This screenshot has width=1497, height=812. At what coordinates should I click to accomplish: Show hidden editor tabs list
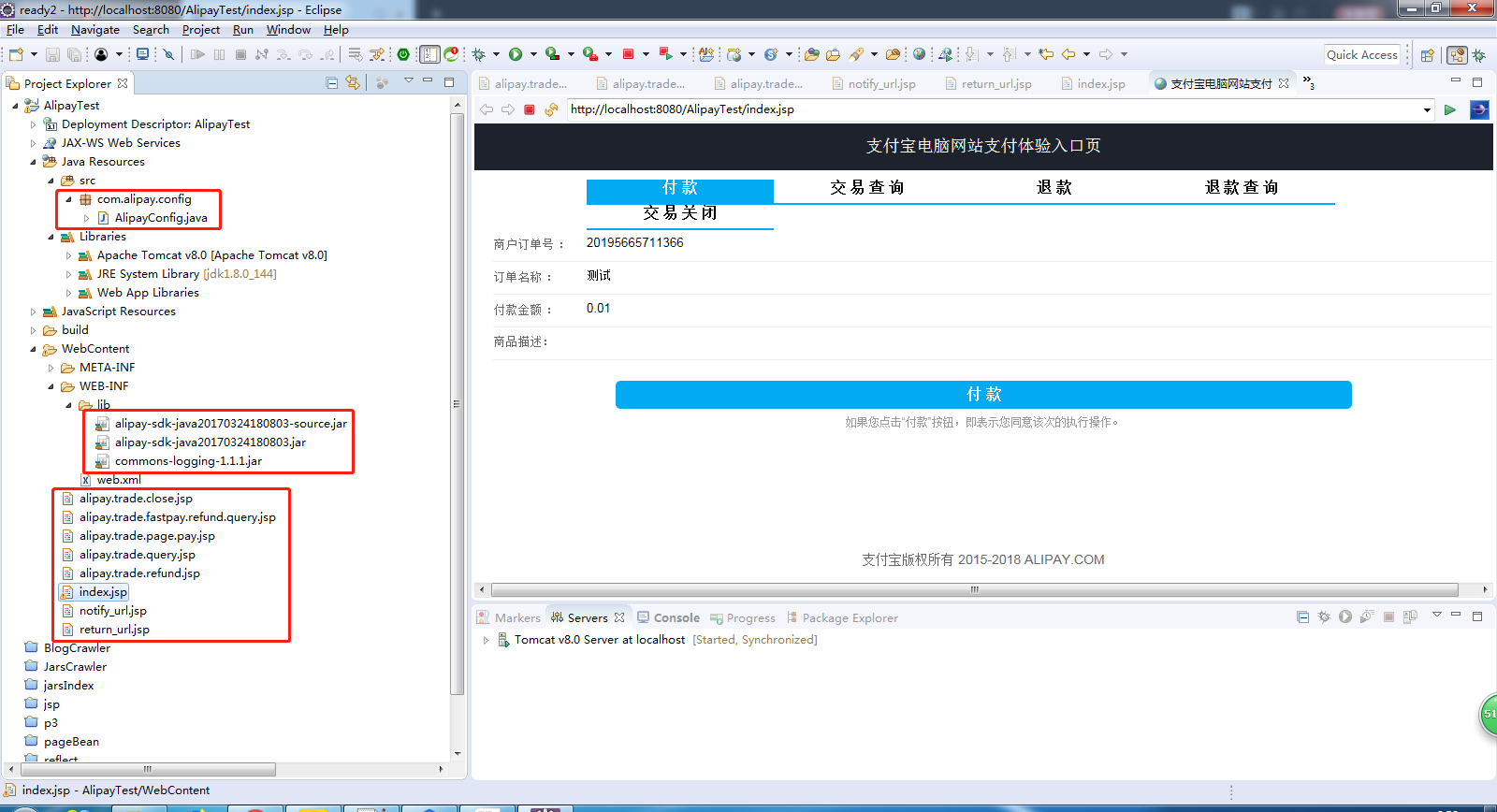1308,82
